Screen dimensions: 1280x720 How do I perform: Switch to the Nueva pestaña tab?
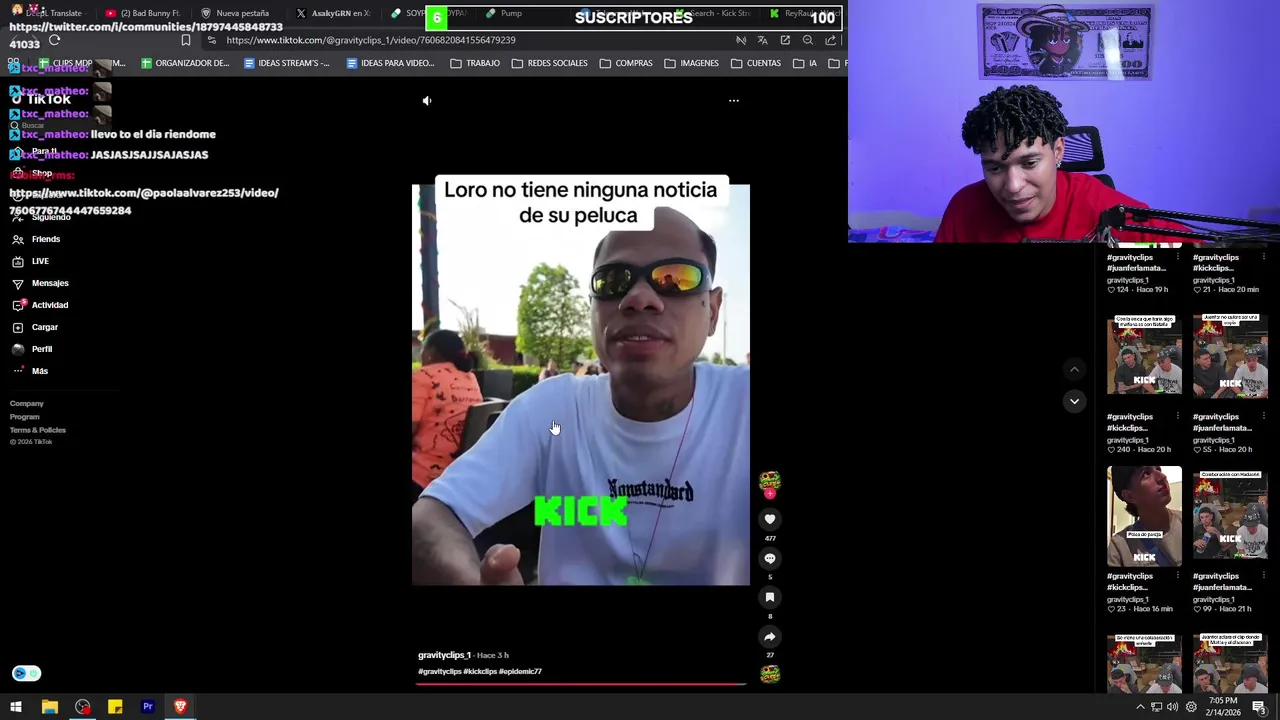pos(236,13)
